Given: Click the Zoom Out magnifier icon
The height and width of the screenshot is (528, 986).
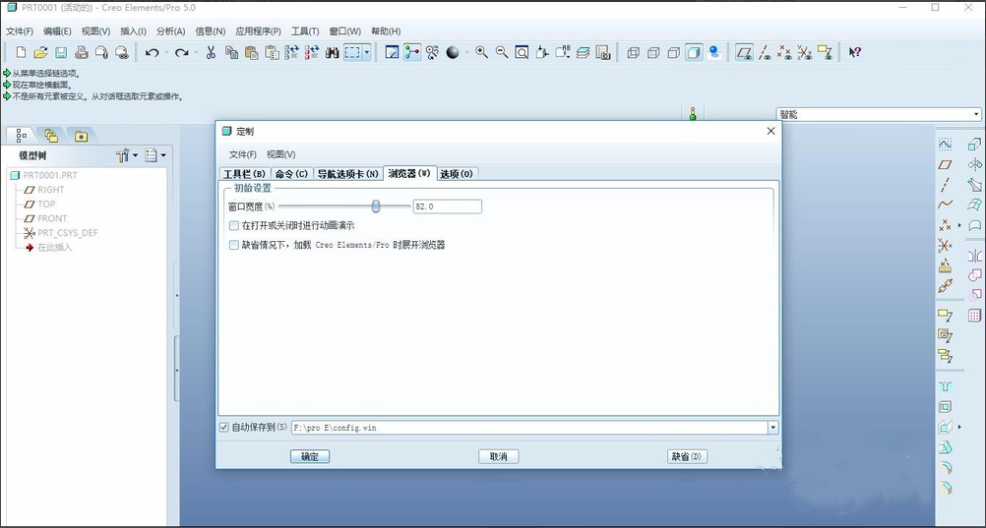Looking at the screenshot, I should click(x=502, y=53).
